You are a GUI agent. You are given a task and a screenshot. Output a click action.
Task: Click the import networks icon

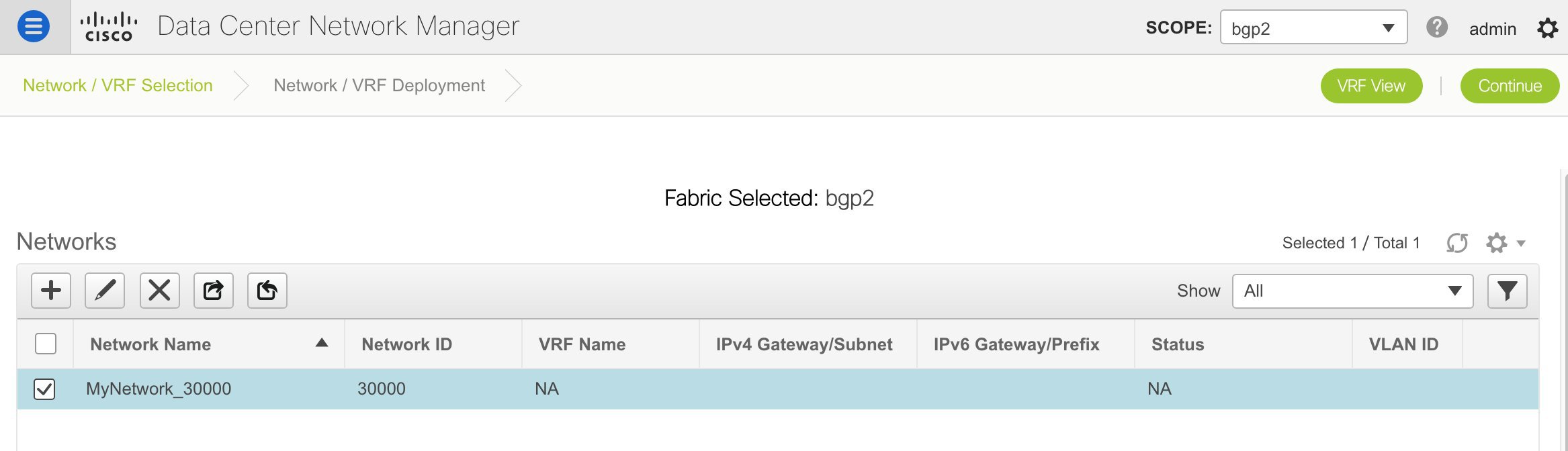[267, 291]
